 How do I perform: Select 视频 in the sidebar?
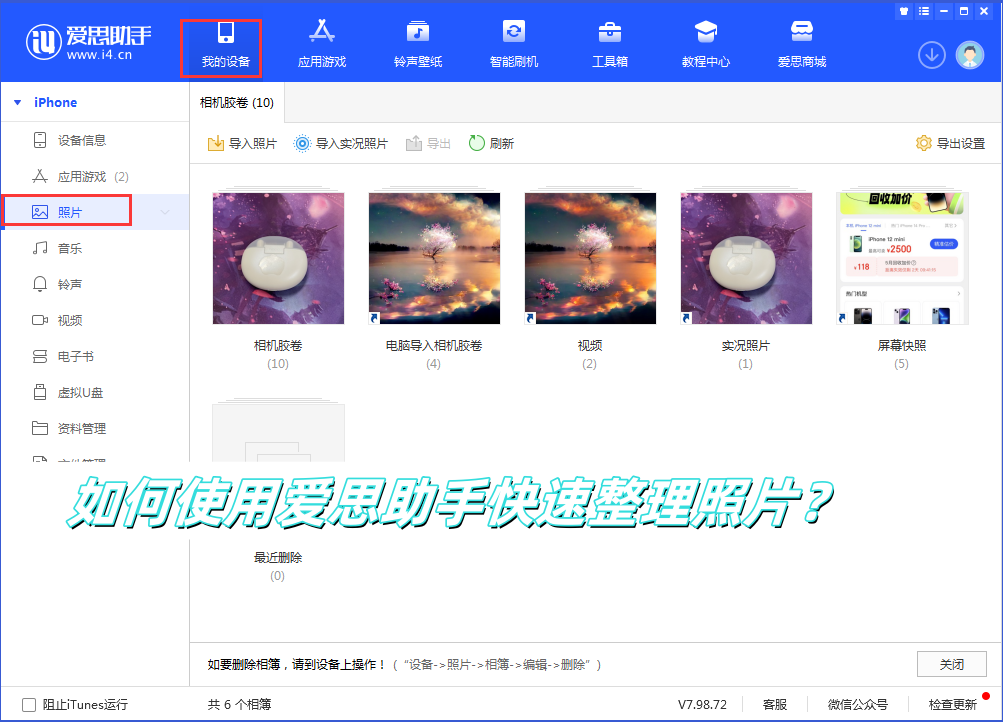pos(95,320)
